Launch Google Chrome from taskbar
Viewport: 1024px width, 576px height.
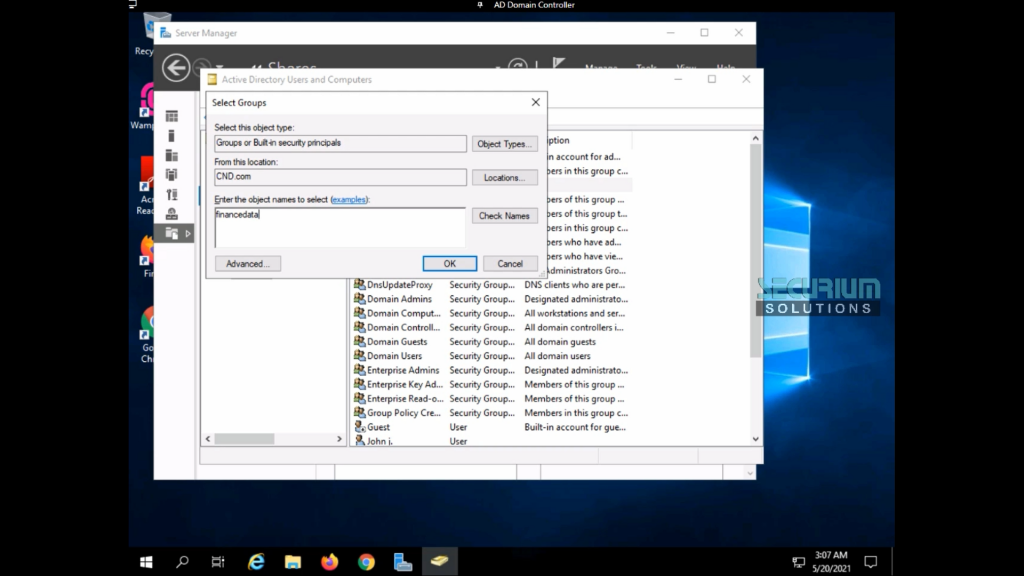point(366,562)
